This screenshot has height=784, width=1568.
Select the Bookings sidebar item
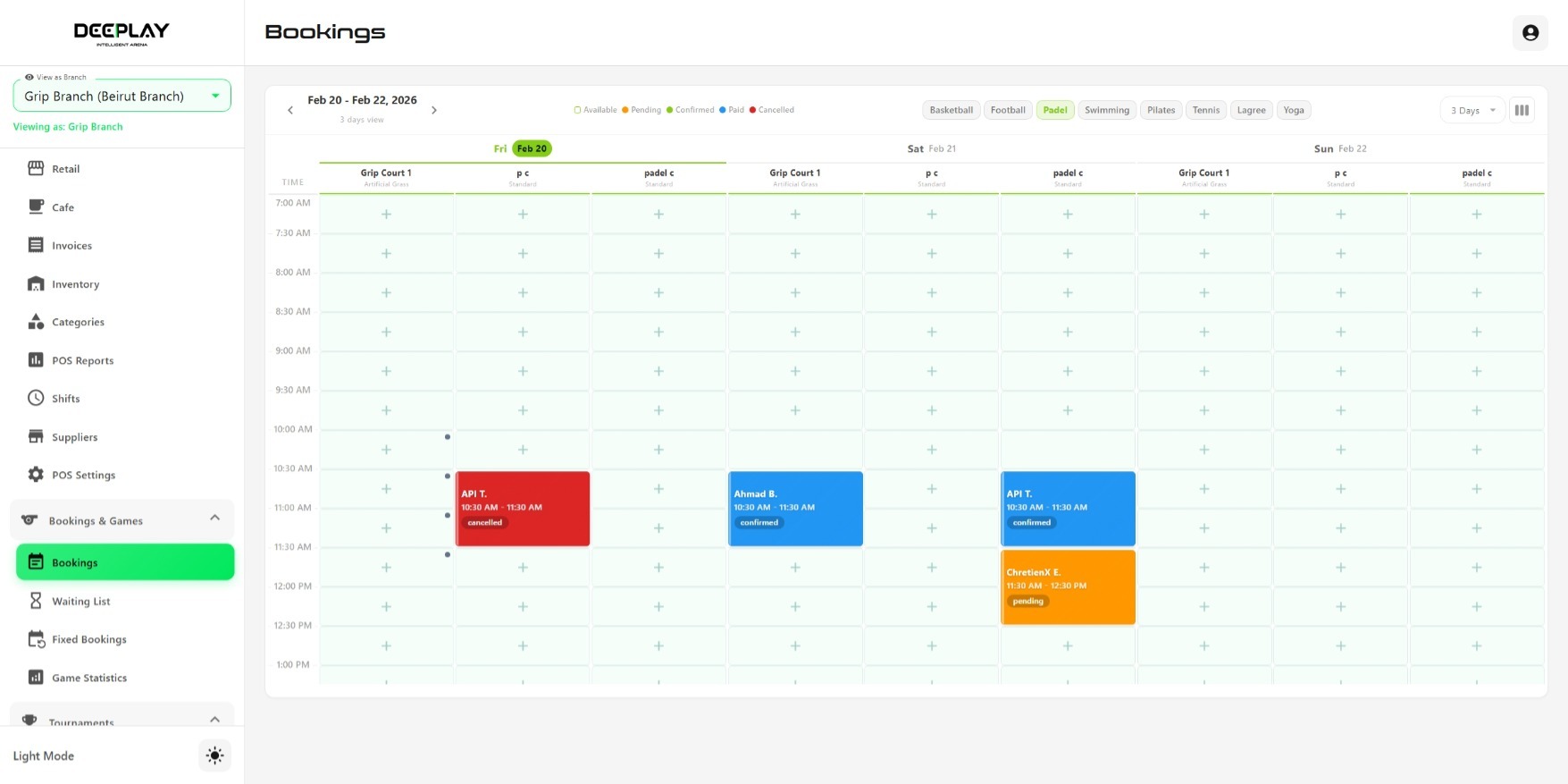pos(125,562)
